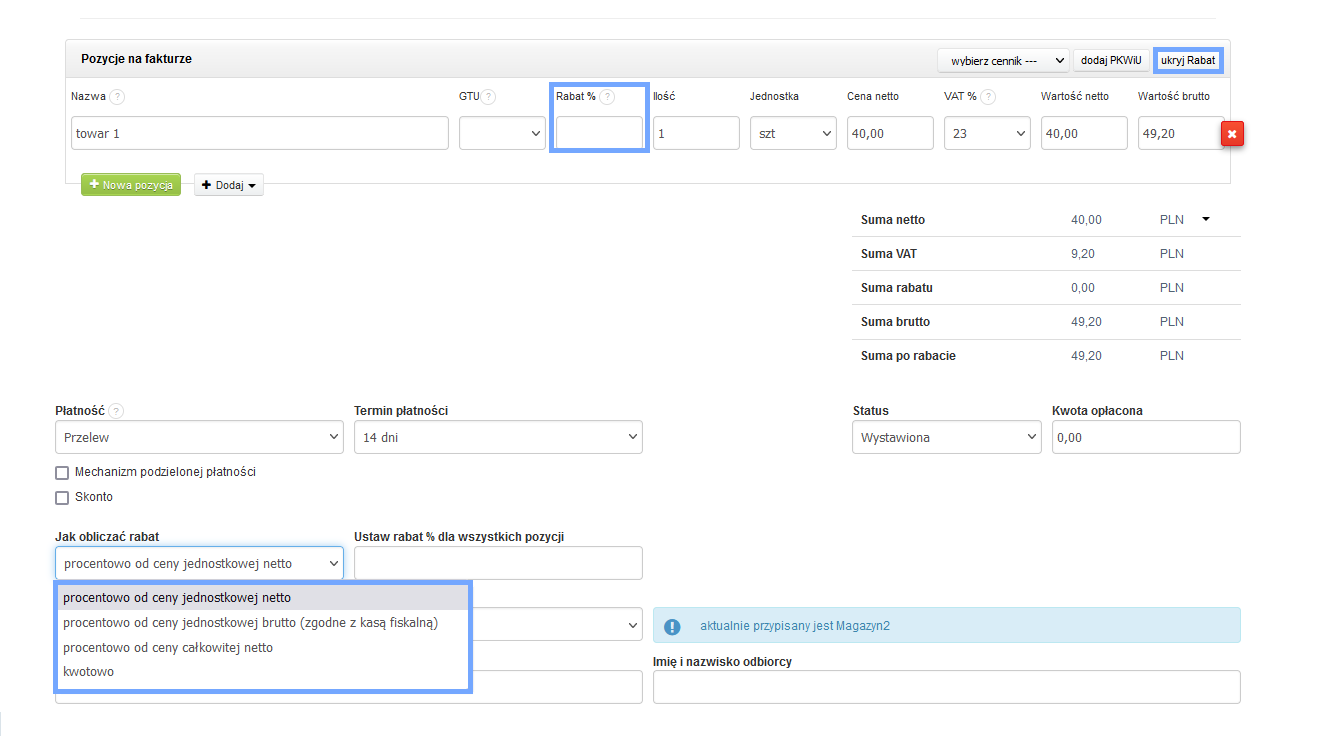Open the VAT rate dropdown showing 23

[x=987, y=133]
